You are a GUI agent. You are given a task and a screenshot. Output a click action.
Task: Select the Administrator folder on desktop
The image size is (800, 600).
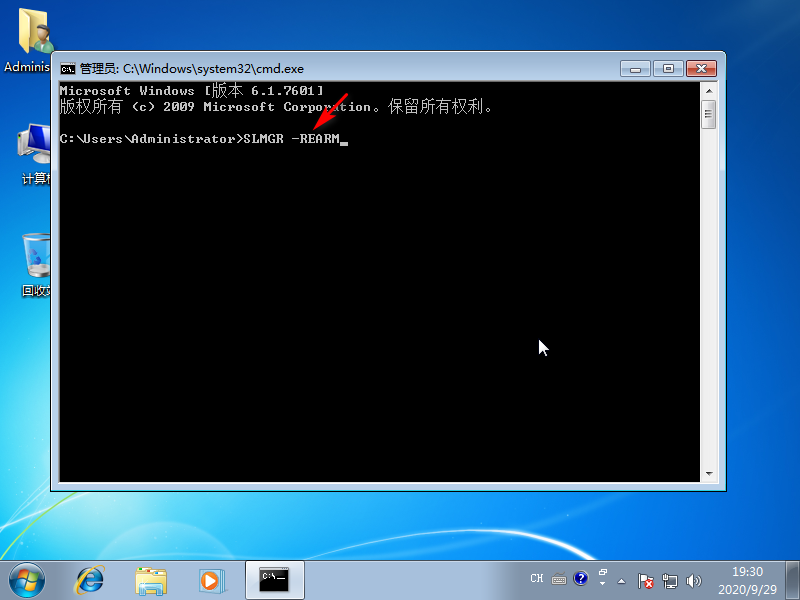pyautogui.click(x=36, y=35)
